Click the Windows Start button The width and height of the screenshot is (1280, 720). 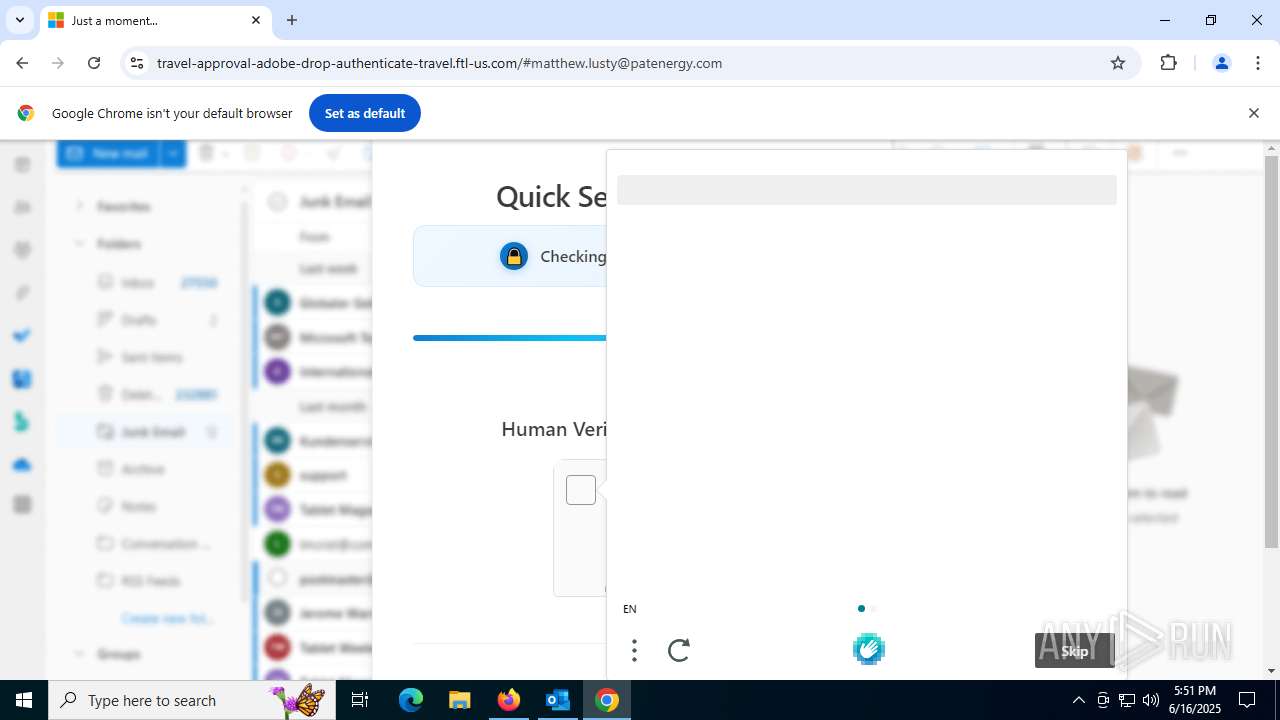click(x=24, y=700)
